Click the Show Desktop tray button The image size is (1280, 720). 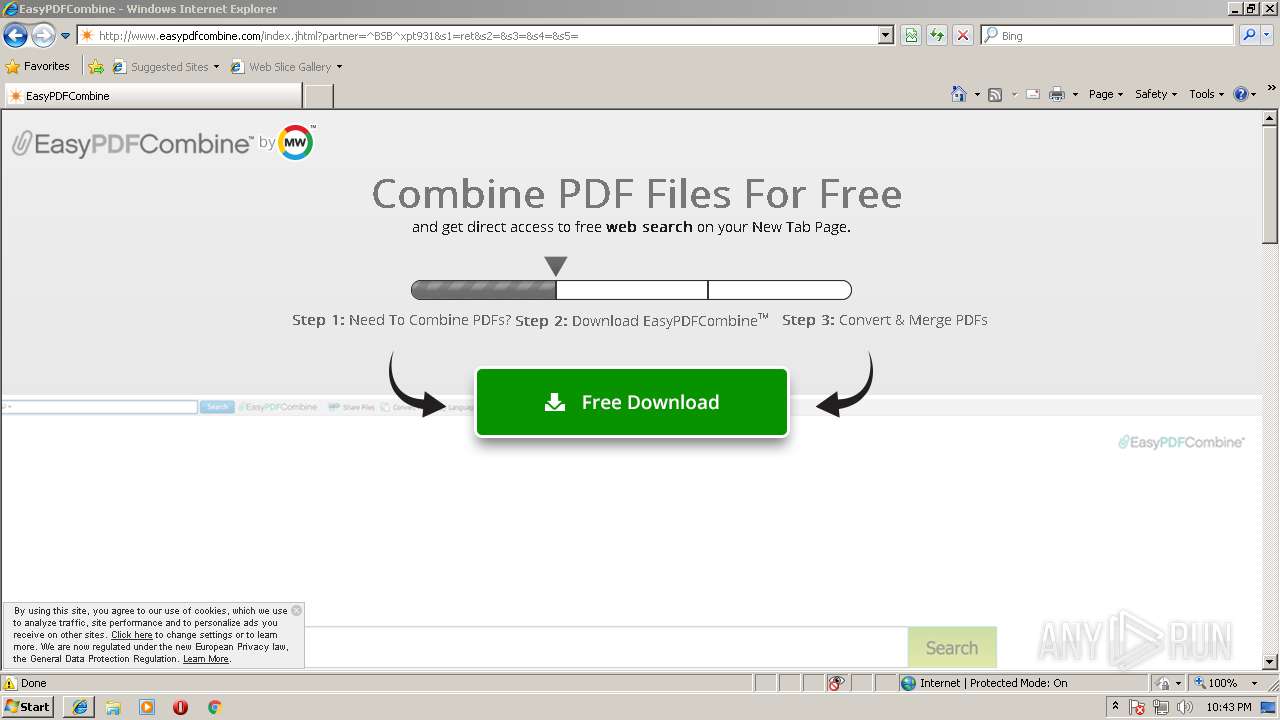[x=1269, y=708]
